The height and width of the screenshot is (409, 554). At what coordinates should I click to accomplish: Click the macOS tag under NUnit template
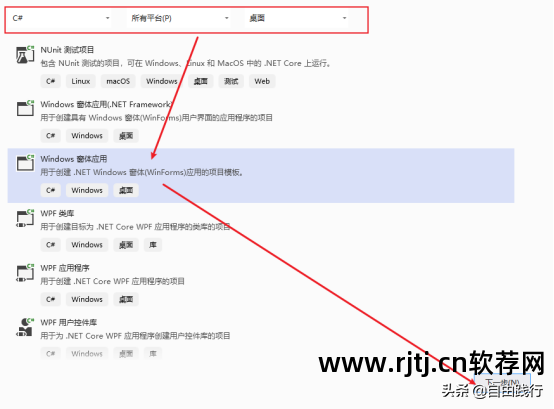(118, 81)
